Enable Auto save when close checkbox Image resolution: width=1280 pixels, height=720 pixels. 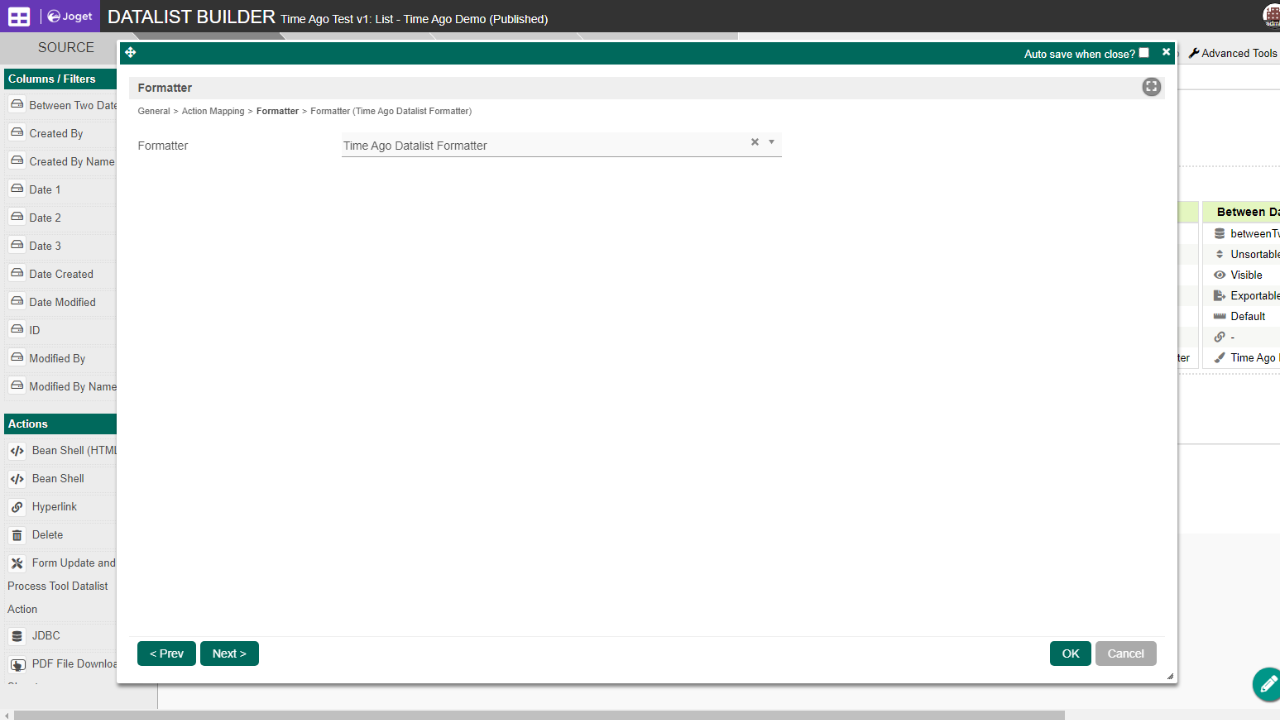(x=1144, y=53)
